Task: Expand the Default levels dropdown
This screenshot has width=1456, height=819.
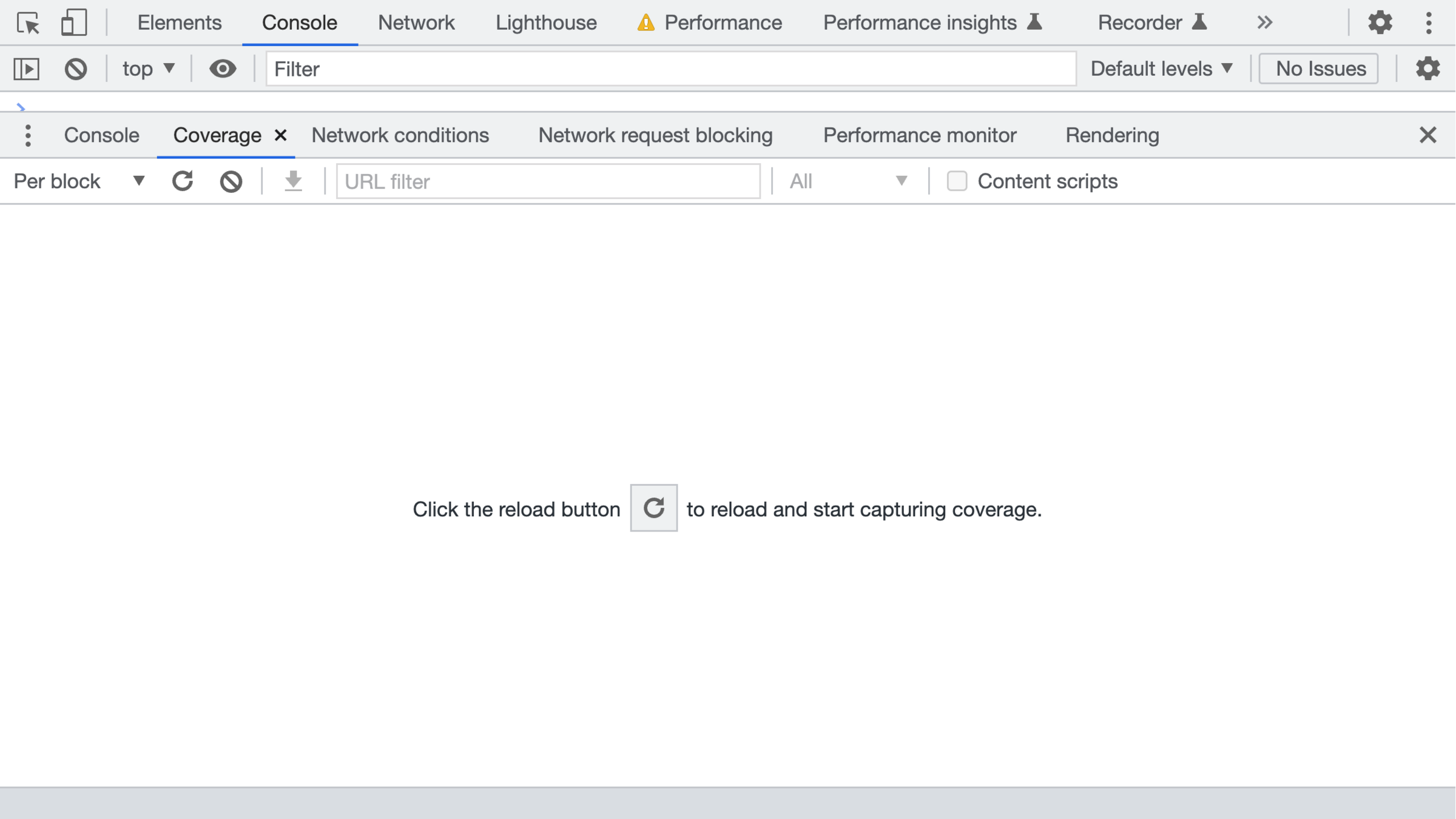Action: (1162, 69)
